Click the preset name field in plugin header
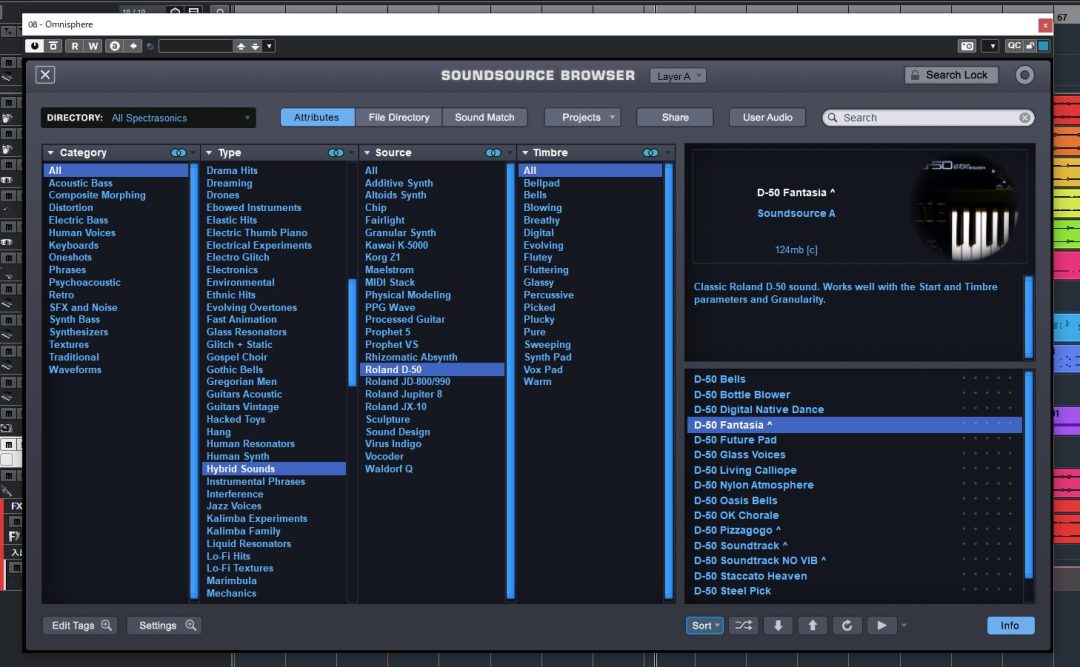The image size is (1080, 667). tap(196, 46)
